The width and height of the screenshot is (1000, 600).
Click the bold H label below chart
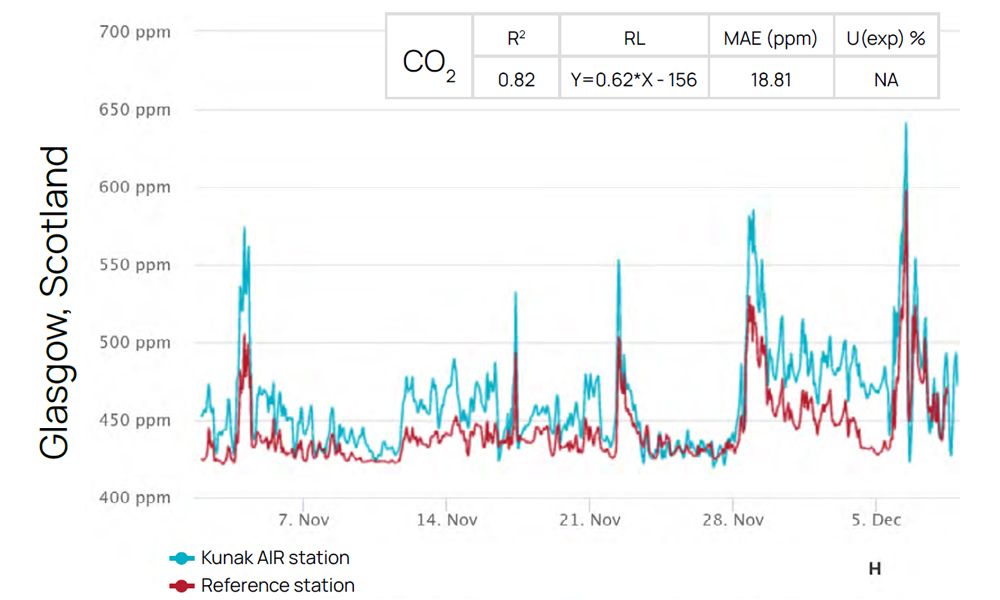tap(874, 569)
